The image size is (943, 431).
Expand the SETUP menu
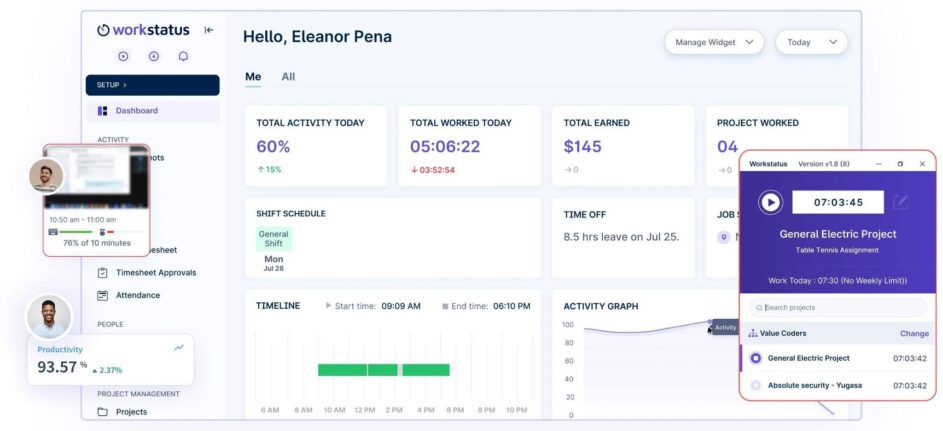coord(153,85)
